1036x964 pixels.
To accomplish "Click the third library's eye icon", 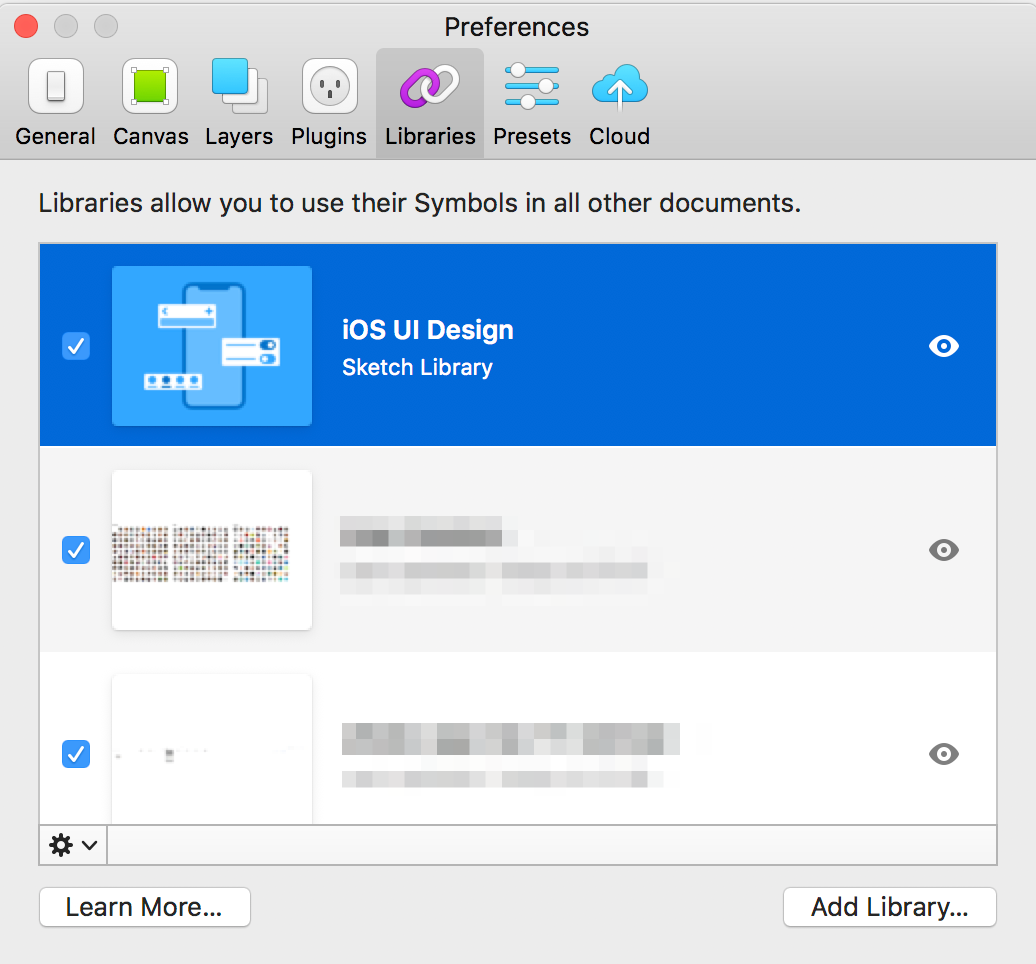I will [x=943, y=753].
